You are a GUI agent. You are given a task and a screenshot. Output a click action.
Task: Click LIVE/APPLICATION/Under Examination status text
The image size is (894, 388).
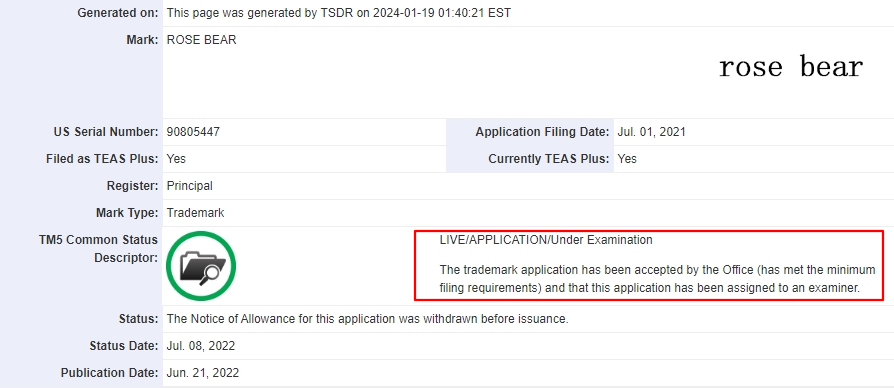pyautogui.click(x=546, y=240)
